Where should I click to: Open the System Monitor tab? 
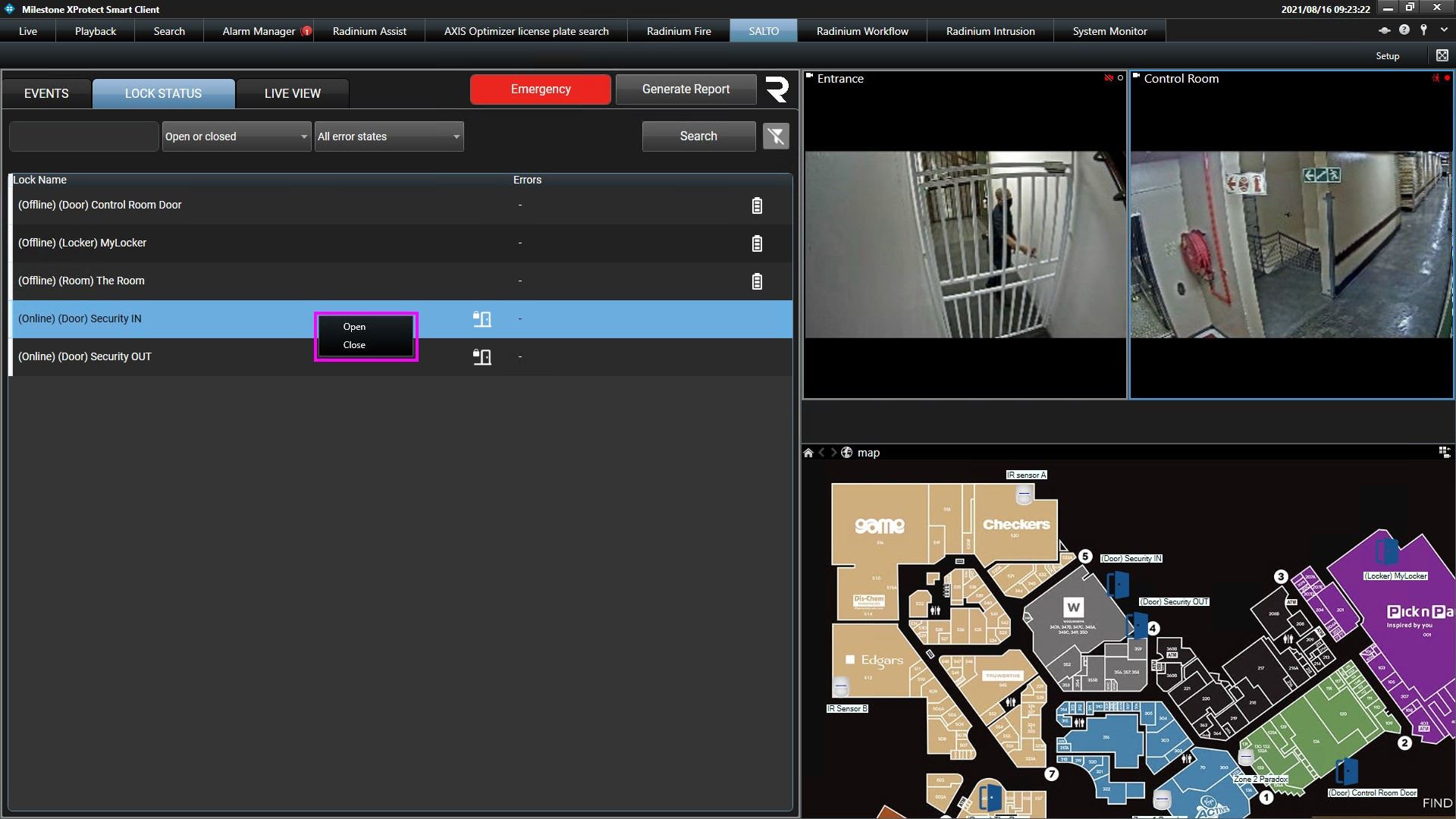1109,31
